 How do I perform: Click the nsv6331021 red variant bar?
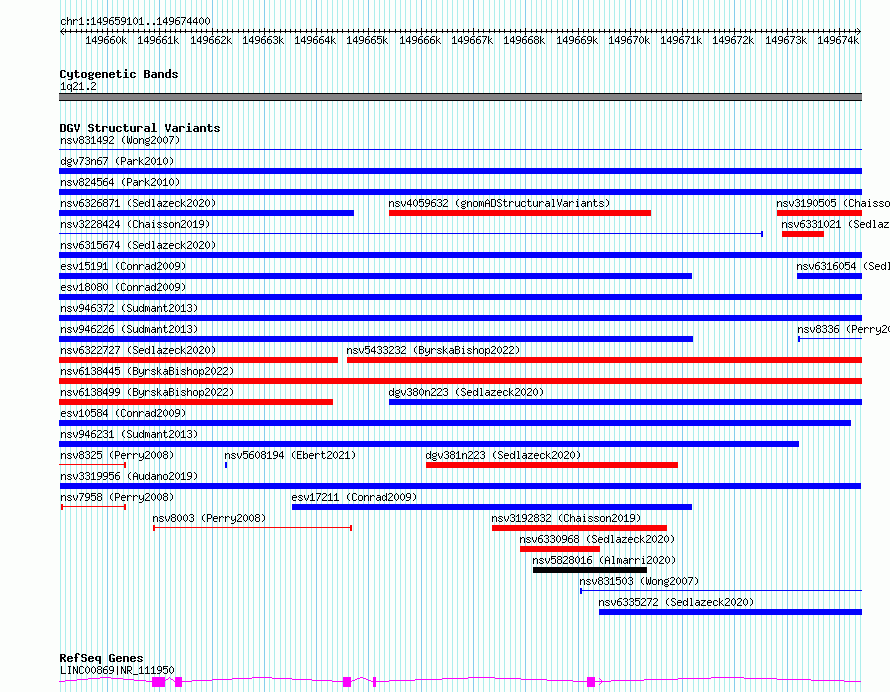[x=803, y=234]
